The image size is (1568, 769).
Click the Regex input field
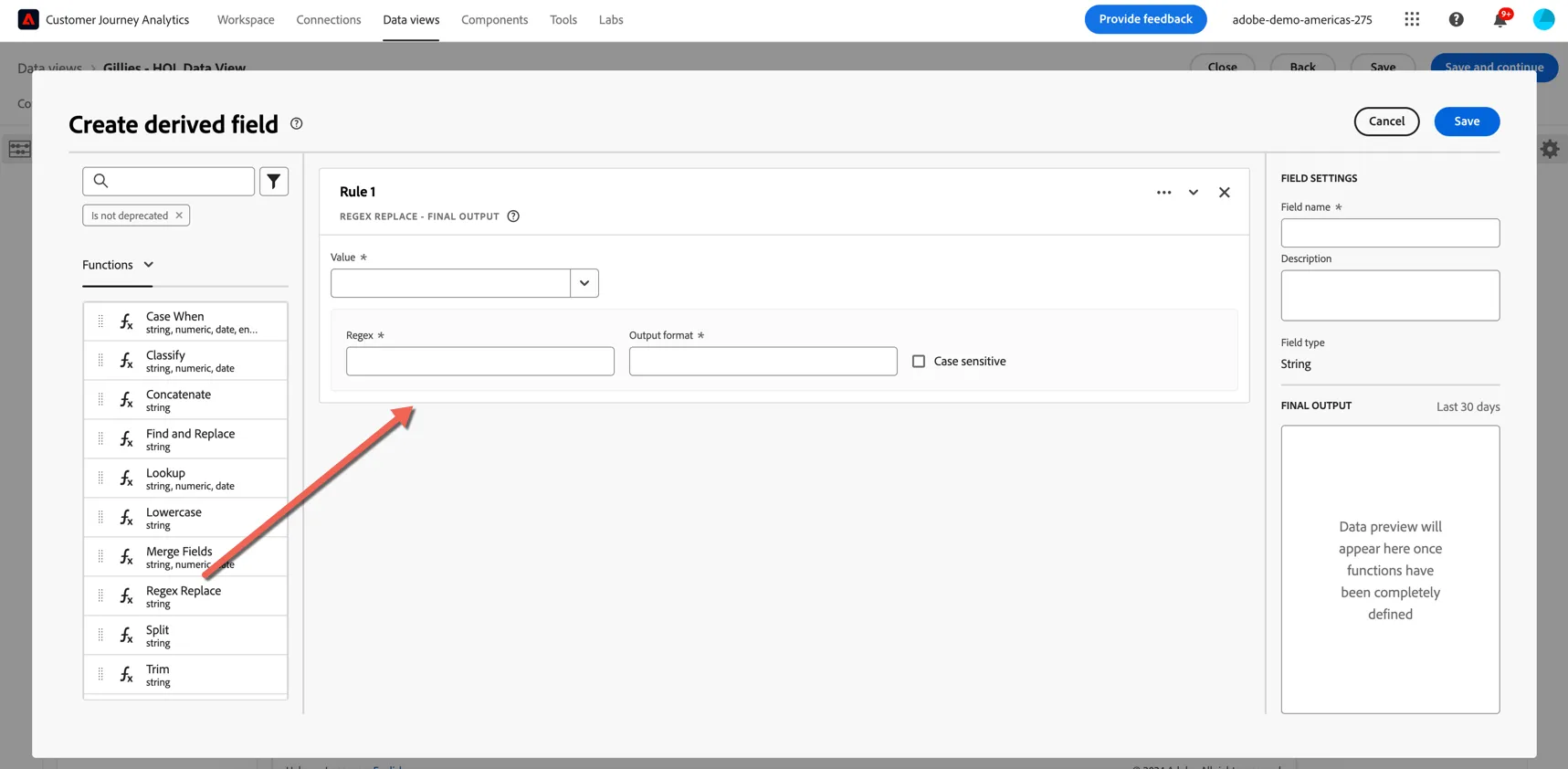[x=480, y=362]
